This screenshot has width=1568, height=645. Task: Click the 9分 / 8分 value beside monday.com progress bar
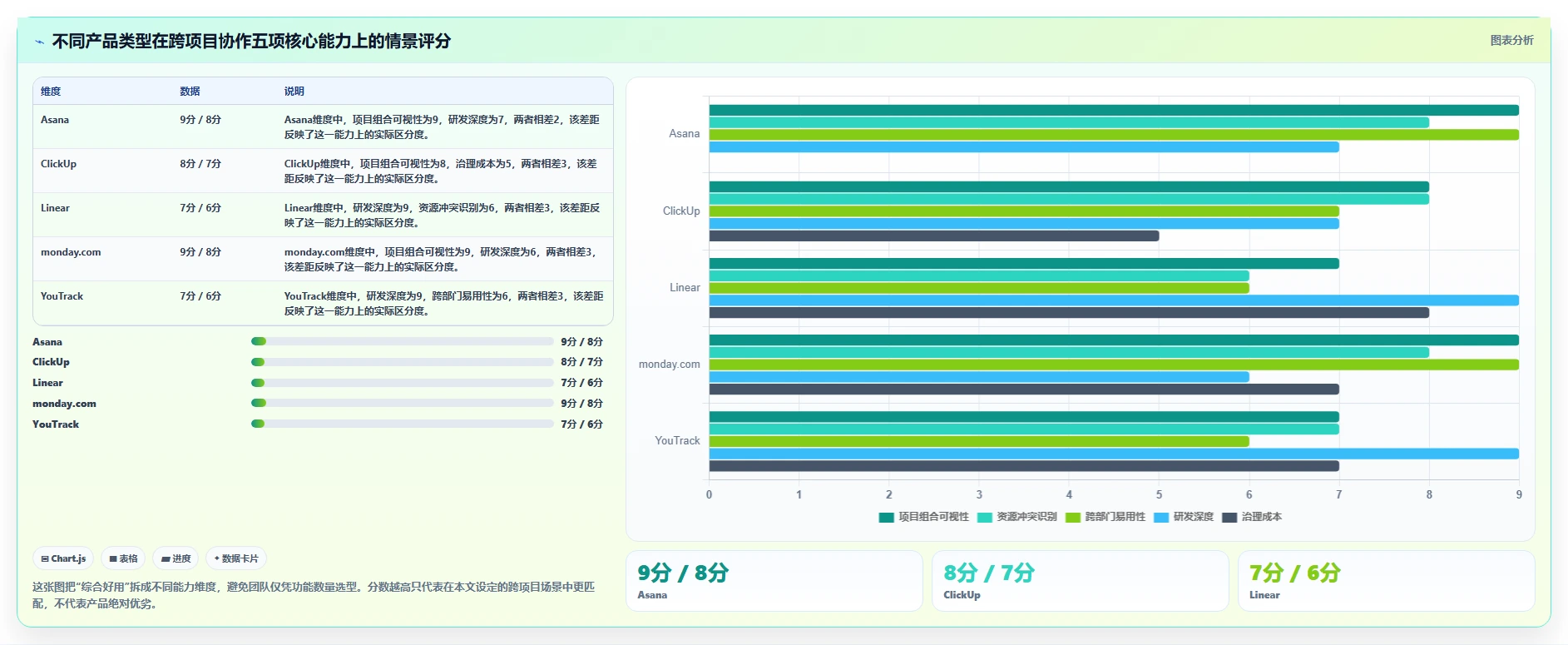click(581, 404)
